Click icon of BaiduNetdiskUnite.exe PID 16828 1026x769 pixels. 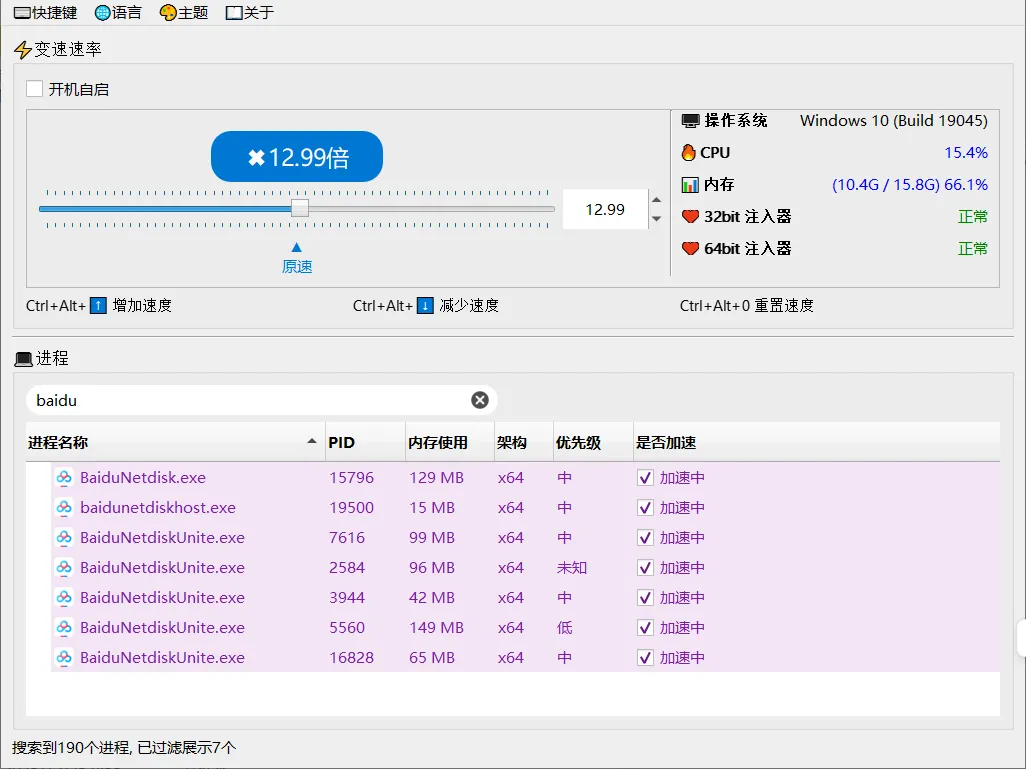coord(64,658)
